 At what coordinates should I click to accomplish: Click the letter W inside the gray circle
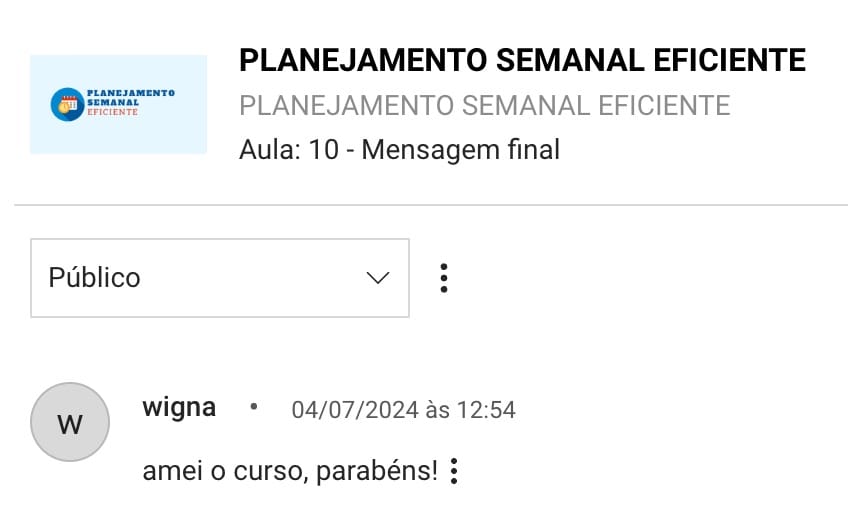tap(70, 424)
